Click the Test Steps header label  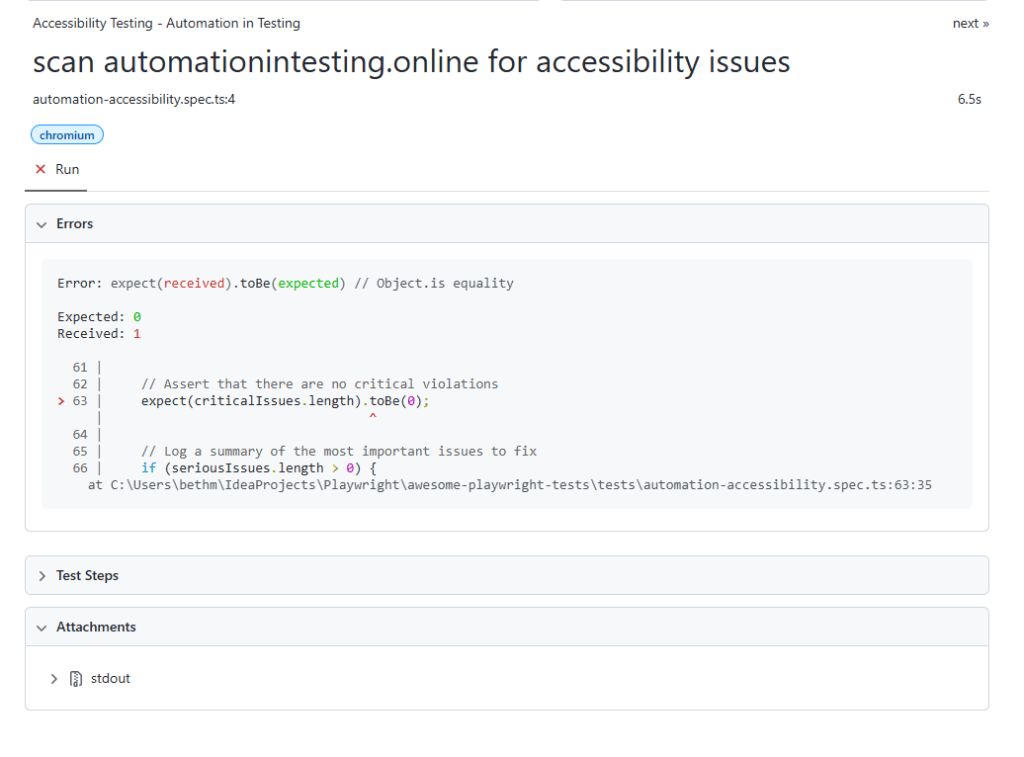point(87,576)
